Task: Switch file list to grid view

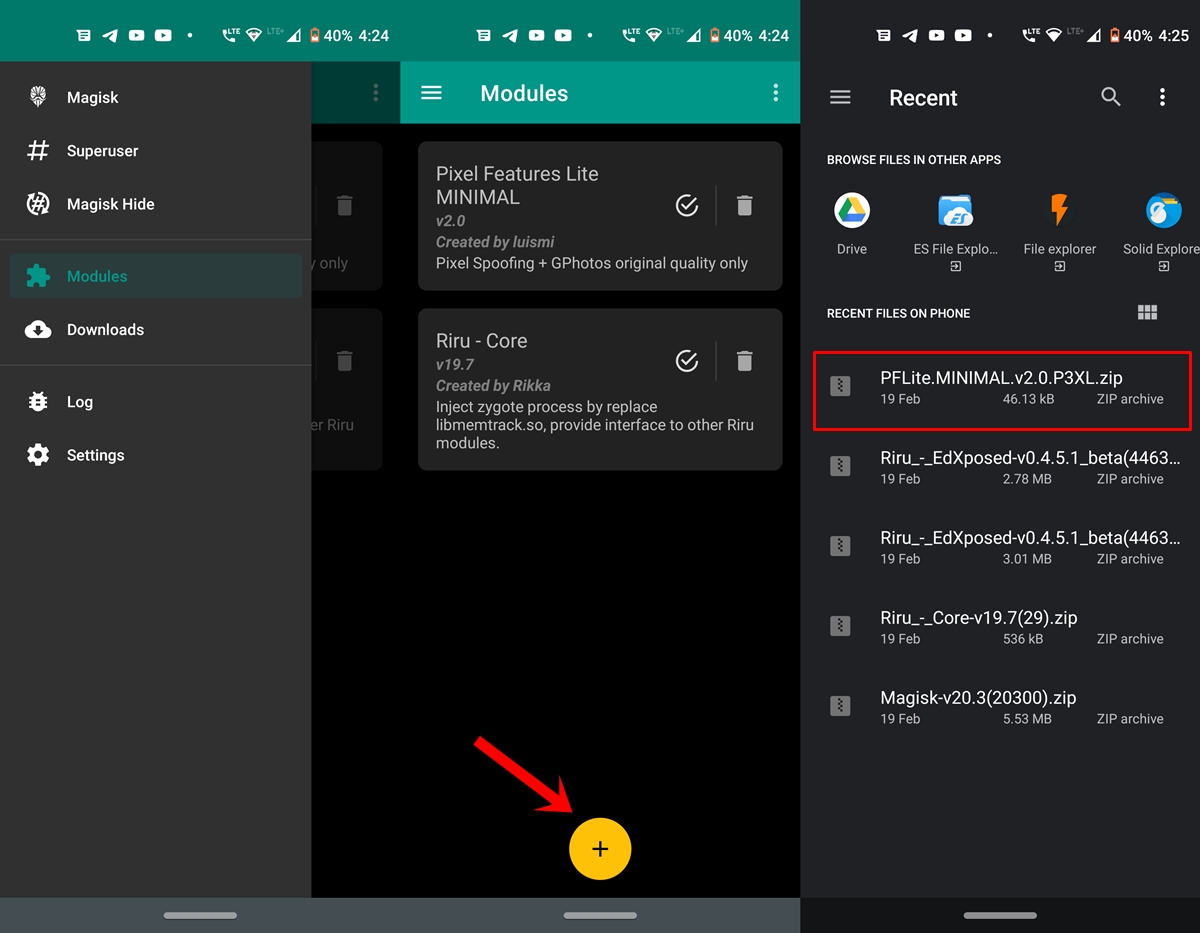Action: (x=1147, y=313)
